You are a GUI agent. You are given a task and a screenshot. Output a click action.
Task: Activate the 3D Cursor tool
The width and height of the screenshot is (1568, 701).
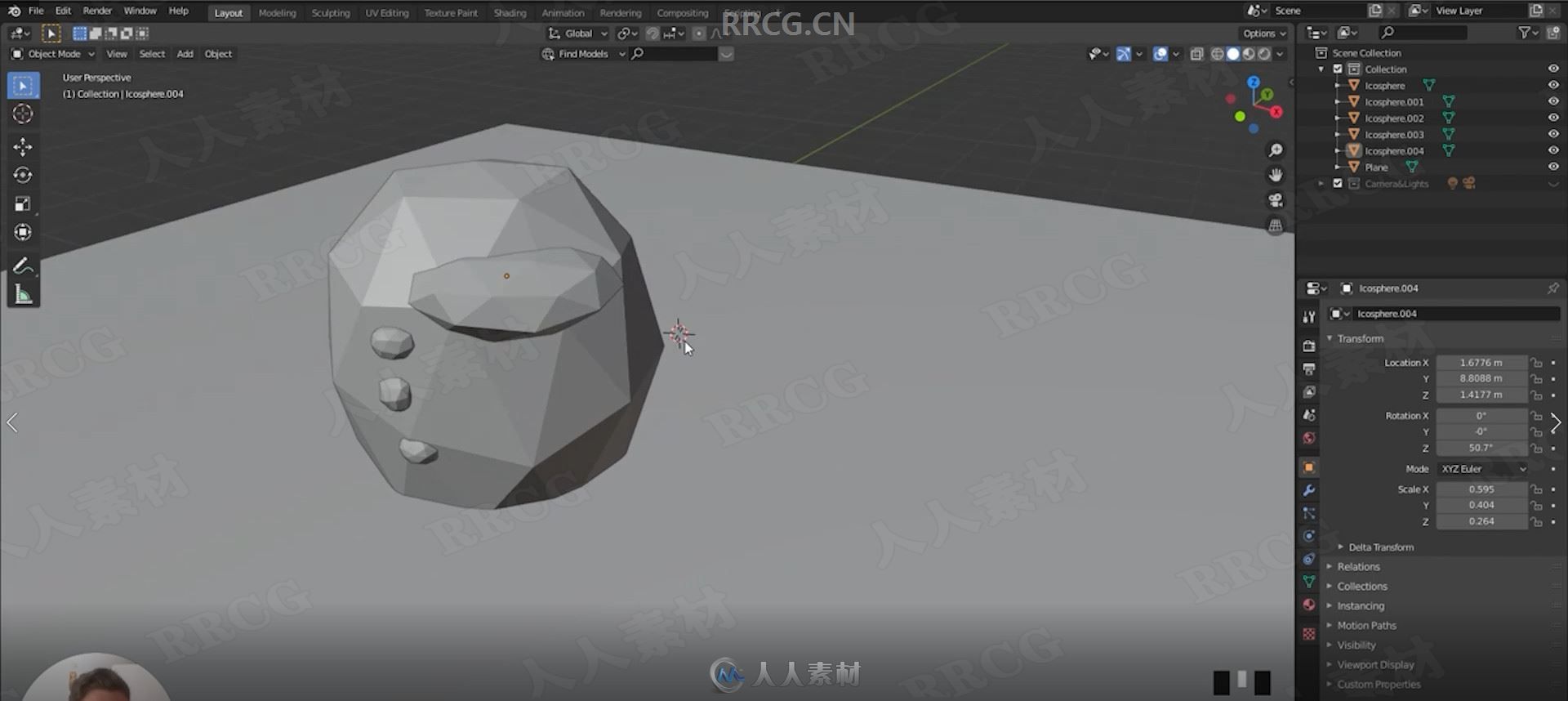pyautogui.click(x=23, y=114)
